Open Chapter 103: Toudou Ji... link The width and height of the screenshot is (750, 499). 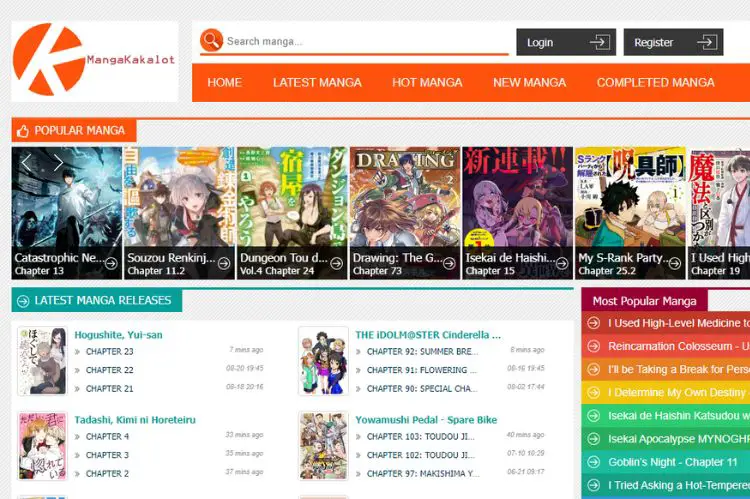coord(421,436)
